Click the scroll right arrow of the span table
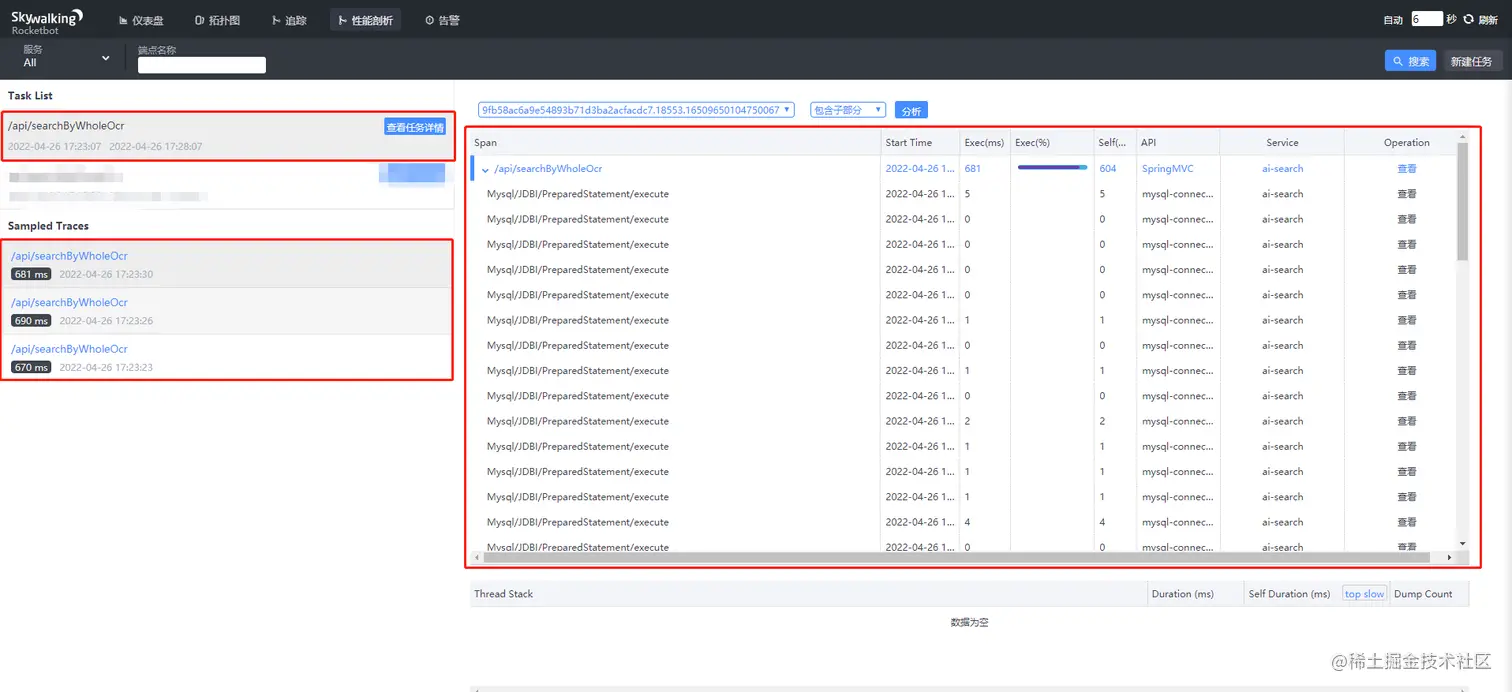Screen dimensions: 1512x692 [1450, 557]
